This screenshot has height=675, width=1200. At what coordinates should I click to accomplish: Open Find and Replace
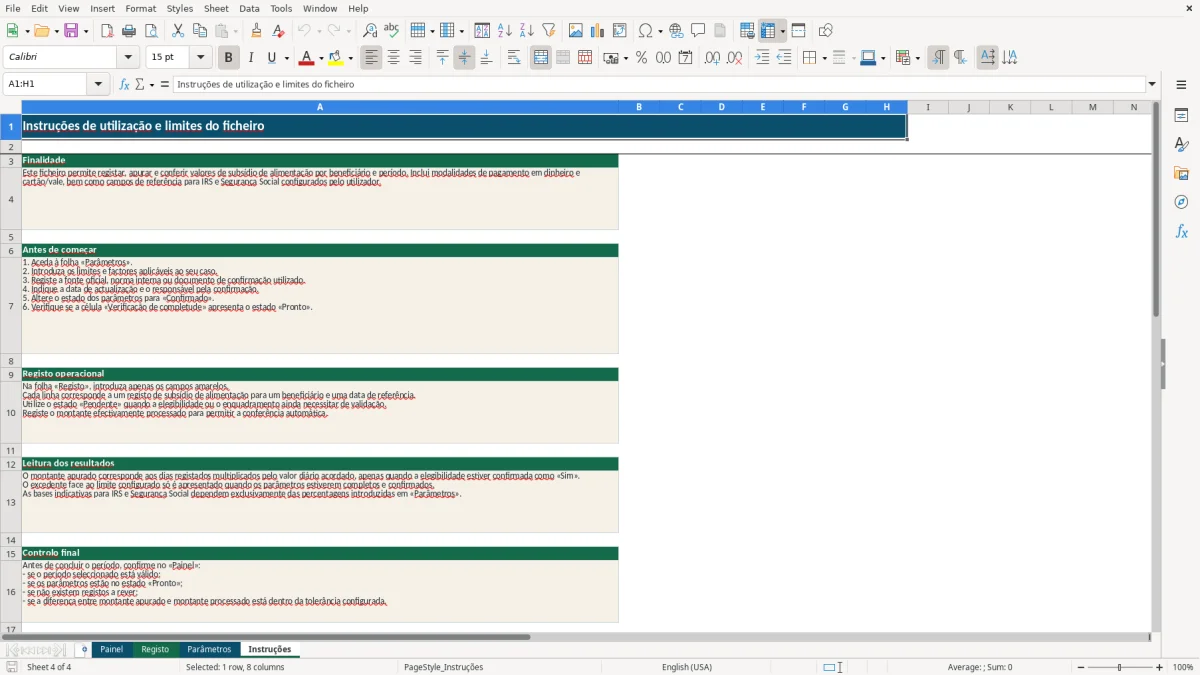370,31
